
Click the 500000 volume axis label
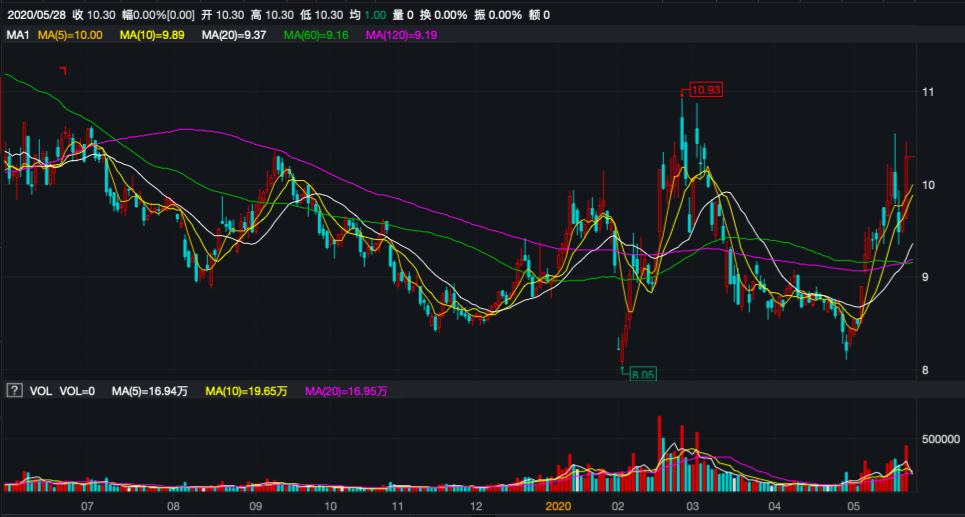click(x=940, y=439)
